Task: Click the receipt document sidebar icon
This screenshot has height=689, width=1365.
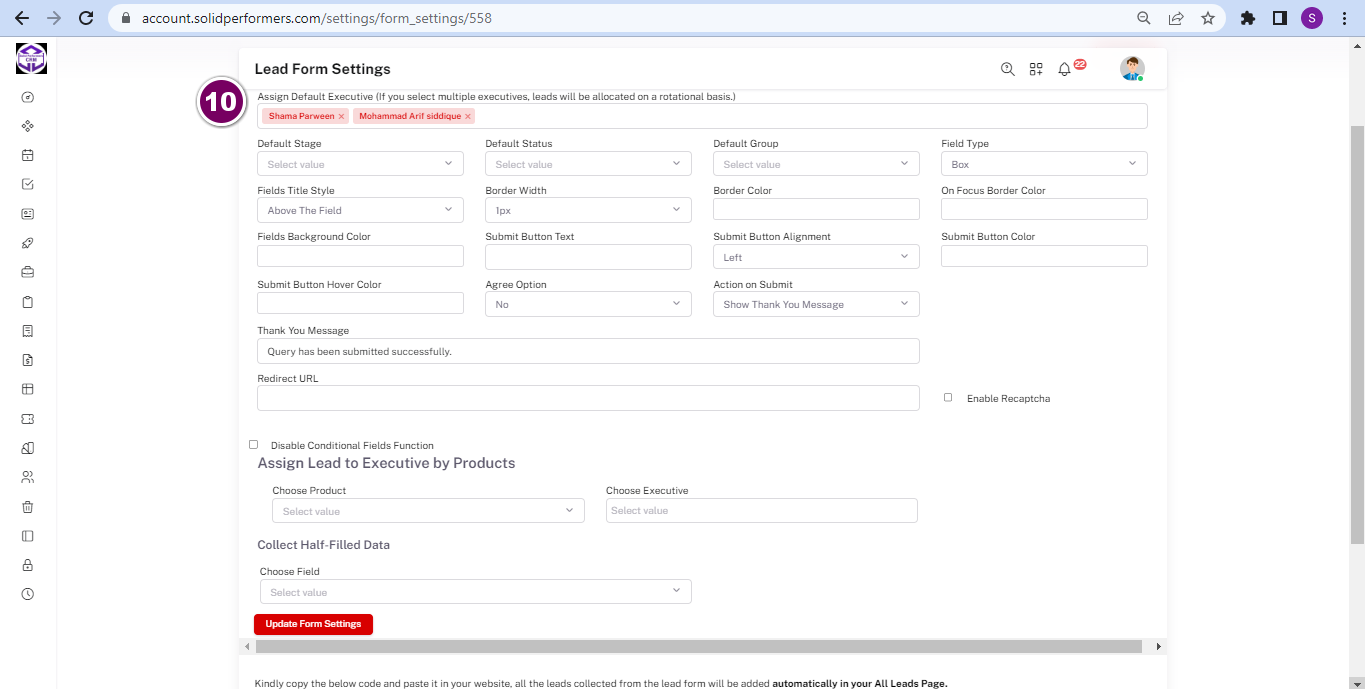Action: pyautogui.click(x=28, y=331)
